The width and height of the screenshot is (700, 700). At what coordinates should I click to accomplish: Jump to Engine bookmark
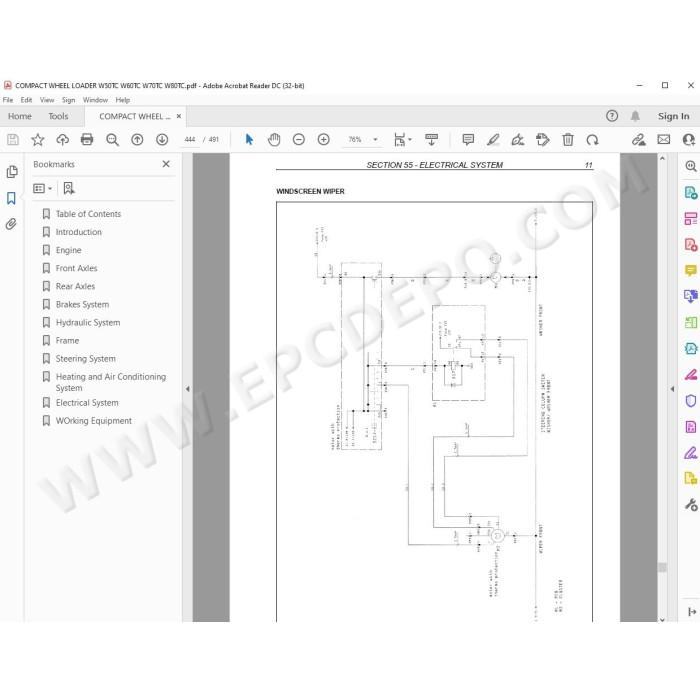68,250
